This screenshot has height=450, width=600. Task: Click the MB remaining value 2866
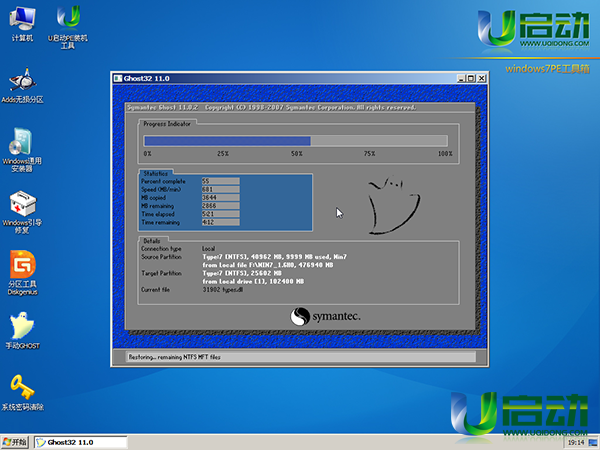tap(220, 206)
